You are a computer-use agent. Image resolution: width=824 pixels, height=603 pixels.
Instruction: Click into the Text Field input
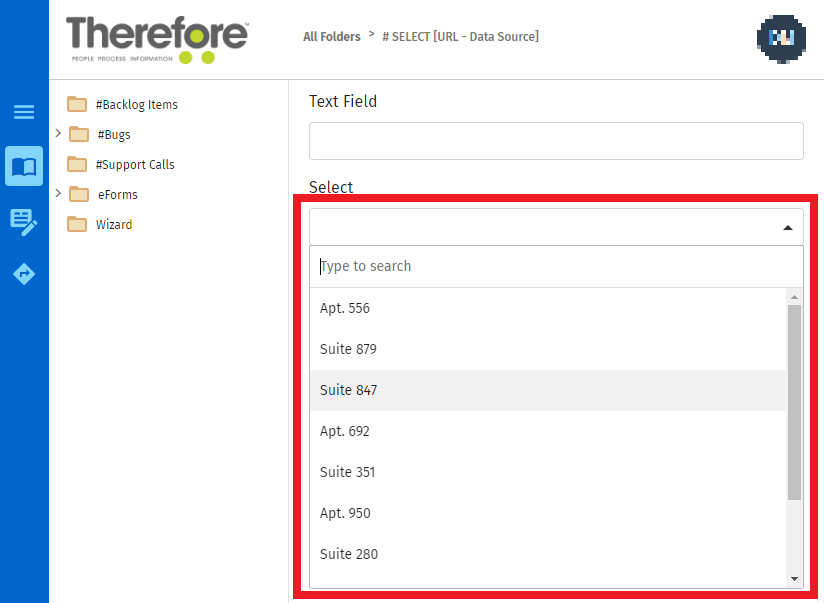tap(556, 141)
